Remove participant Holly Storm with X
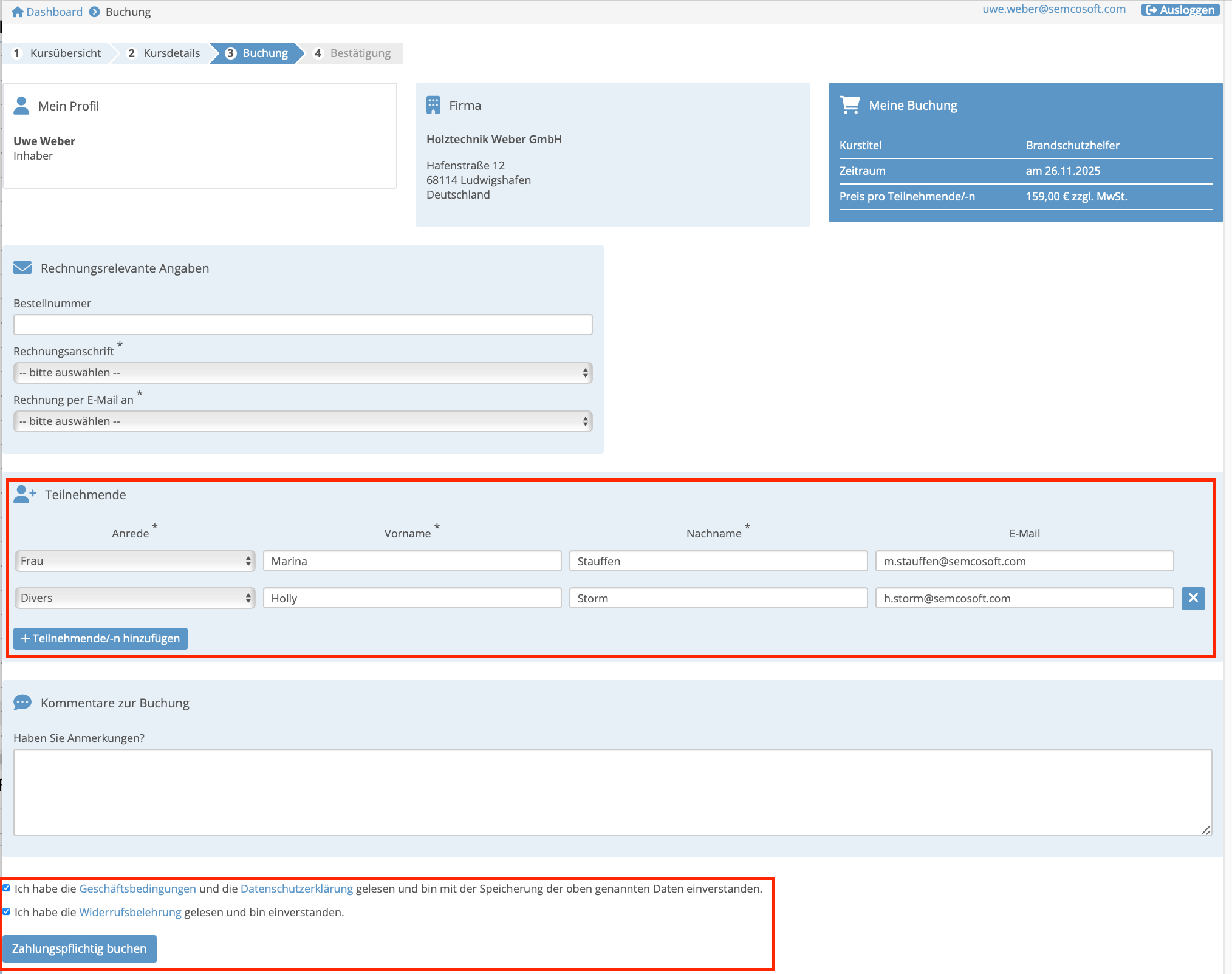Image resolution: width=1232 pixels, height=974 pixels. (x=1193, y=598)
